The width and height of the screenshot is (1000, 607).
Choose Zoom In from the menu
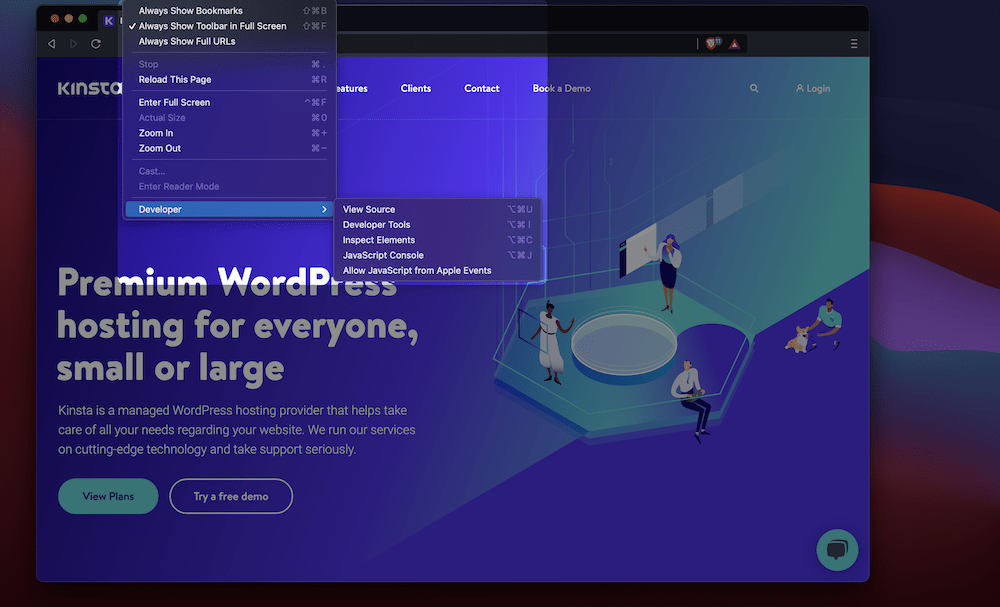click(x=156, y=133)
